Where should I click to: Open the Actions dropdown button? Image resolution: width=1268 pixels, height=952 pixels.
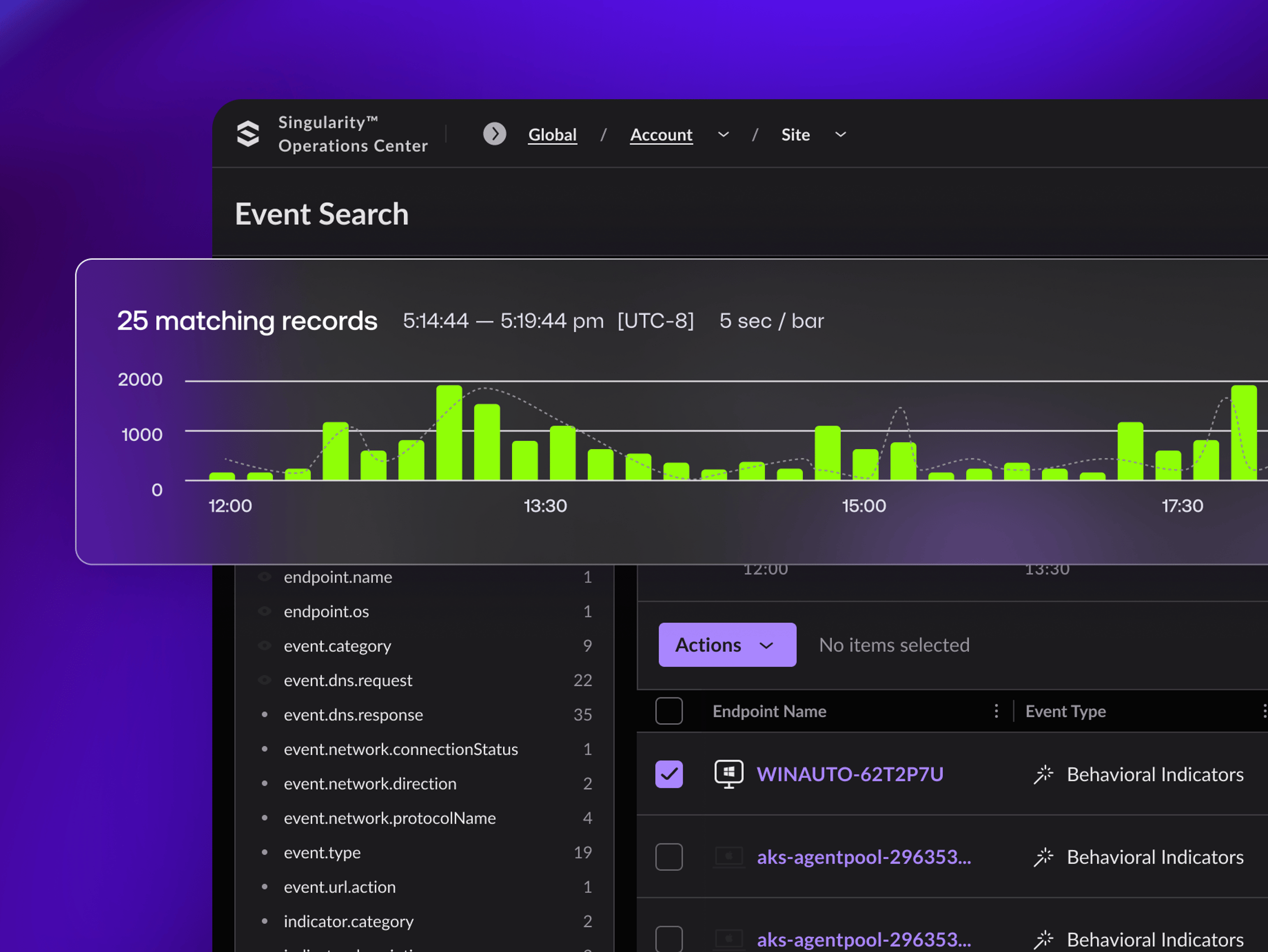[728, 645]
